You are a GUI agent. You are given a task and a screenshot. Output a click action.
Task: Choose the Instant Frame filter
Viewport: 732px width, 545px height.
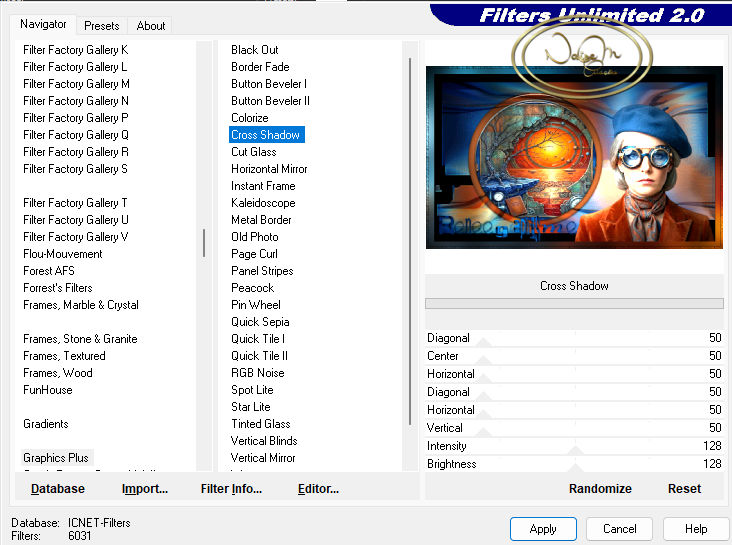(x=263, y=186)
